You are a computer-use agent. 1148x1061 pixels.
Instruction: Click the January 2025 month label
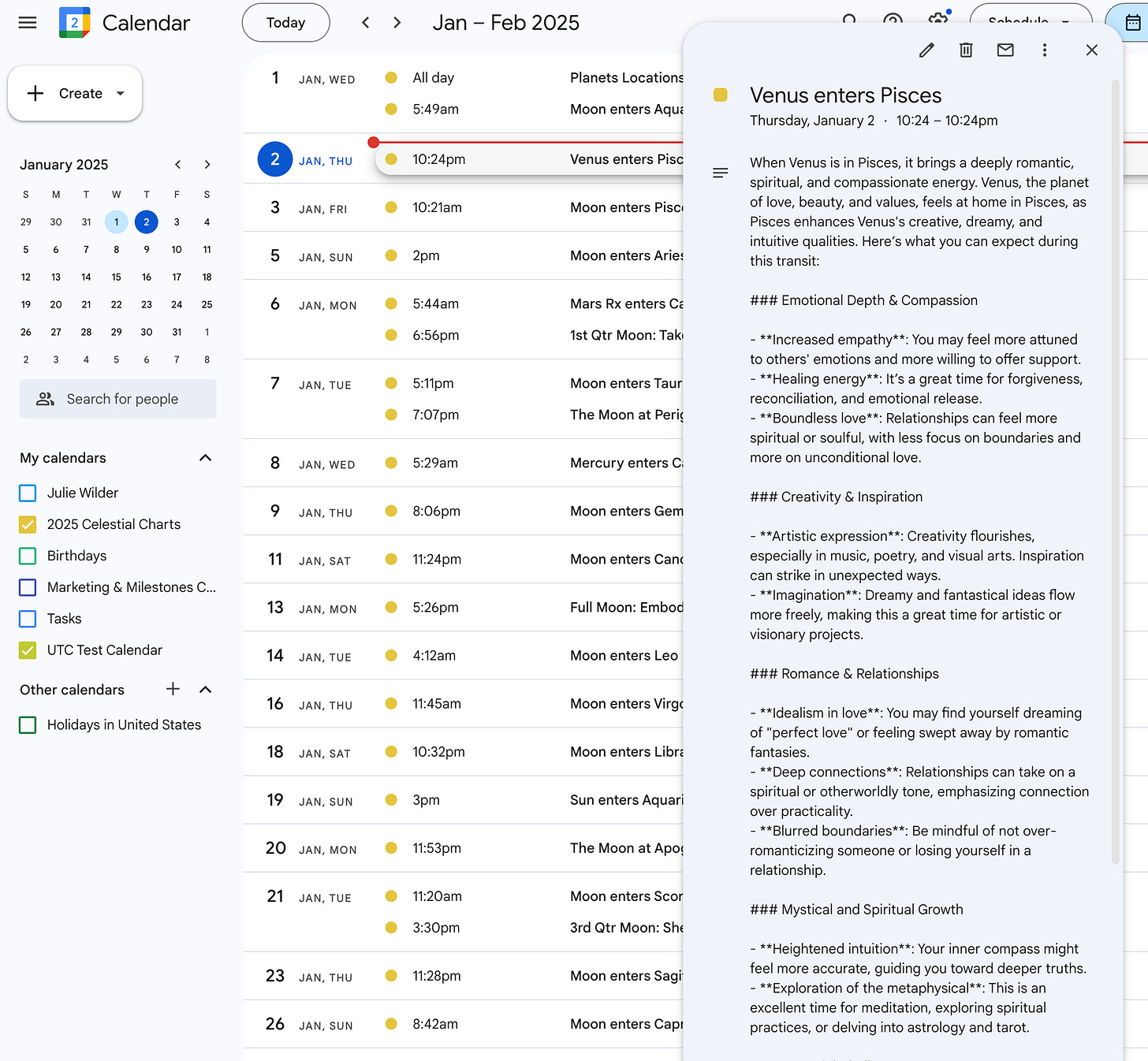64,165
